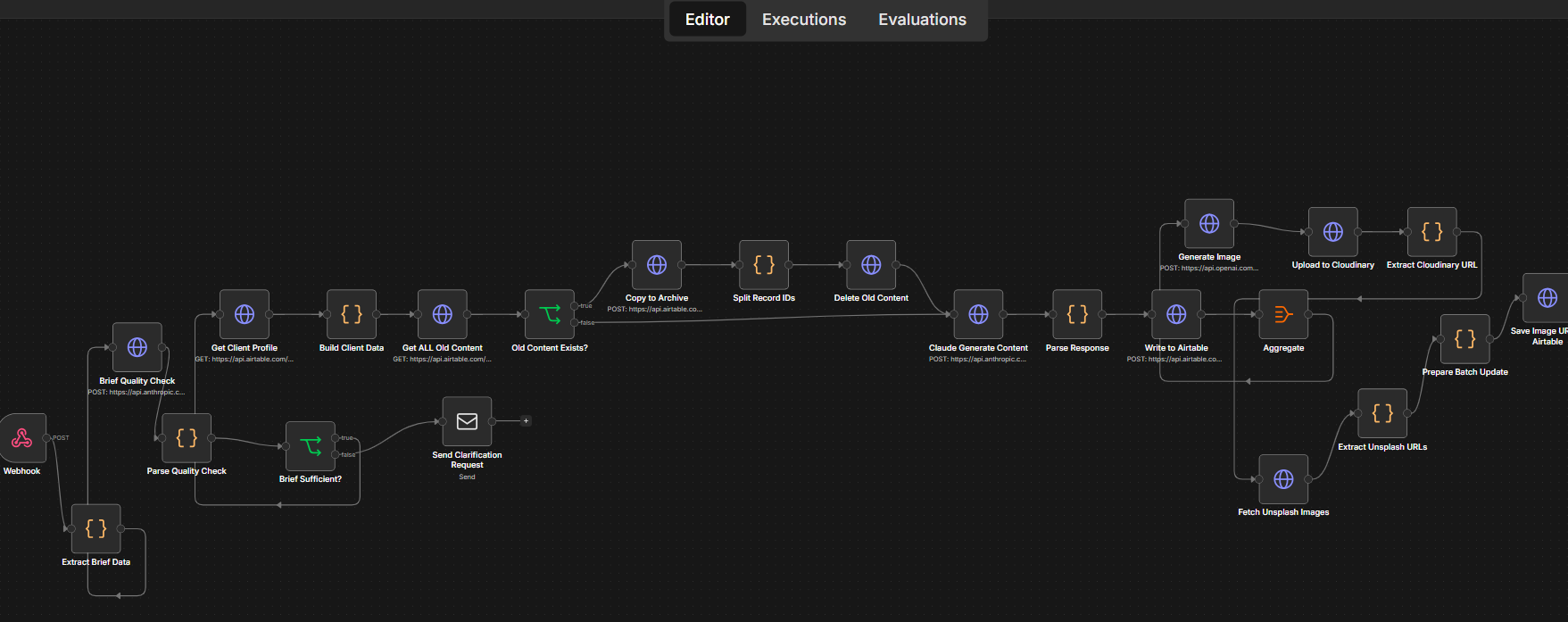Select the Webhook trigger node
The height and width of the screenshot is (622, 1568).
[x=22, y=438]
